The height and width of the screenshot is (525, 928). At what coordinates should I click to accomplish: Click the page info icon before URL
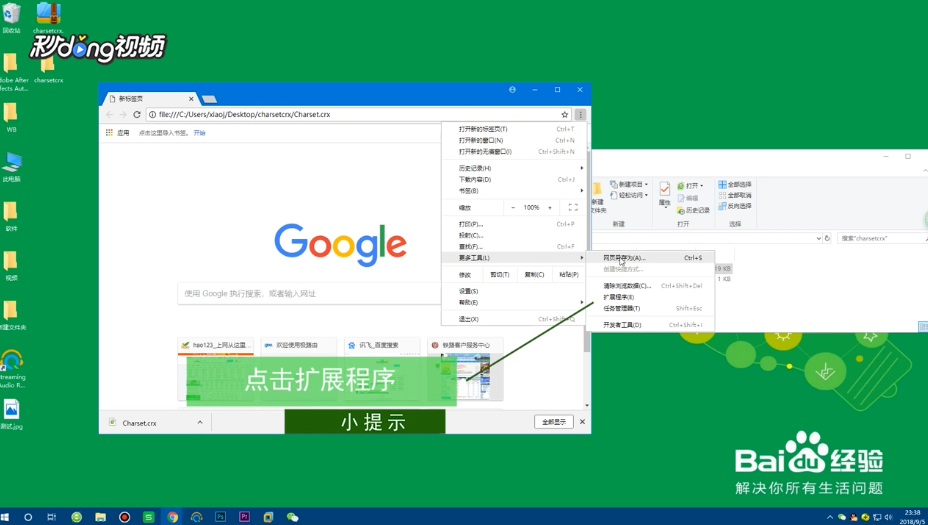pos(152,114)
